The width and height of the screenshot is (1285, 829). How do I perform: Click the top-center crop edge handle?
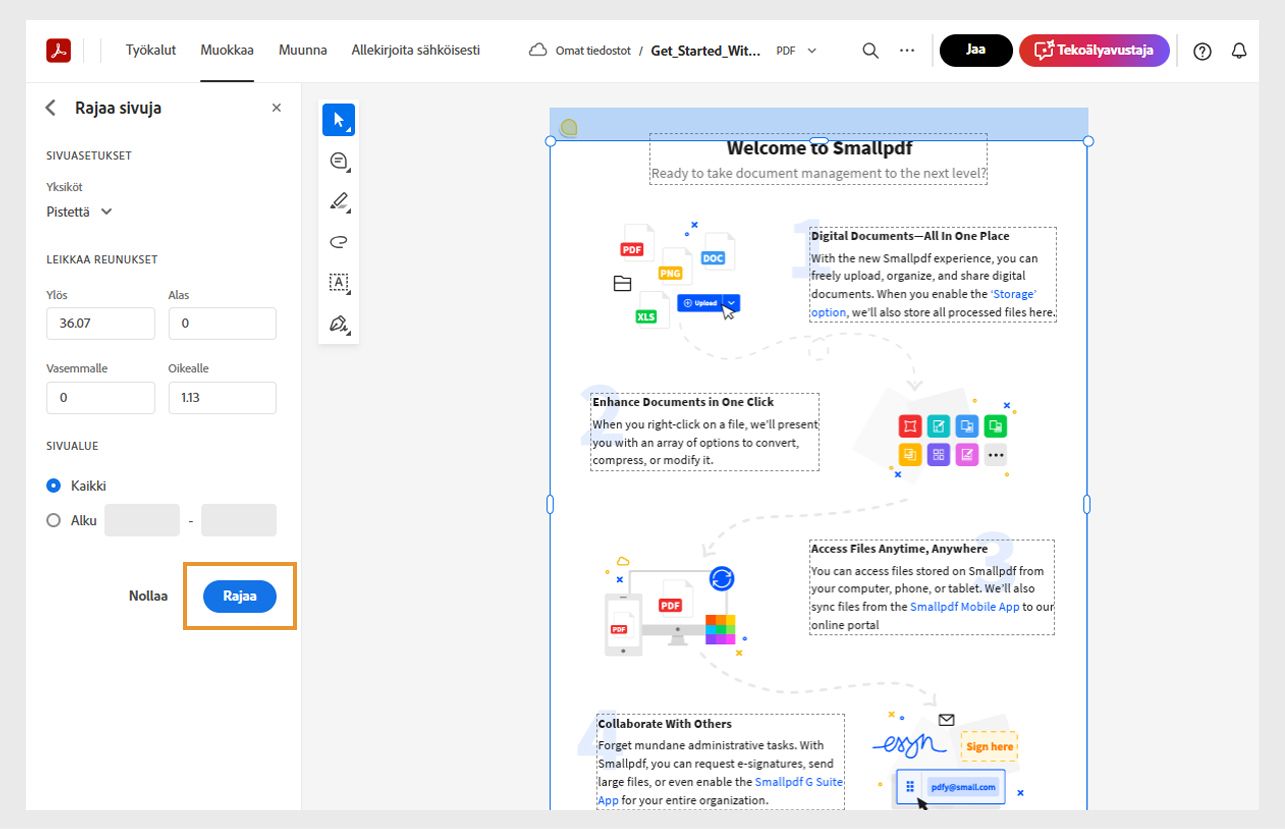pyautogui.click(x=819, y=141)
